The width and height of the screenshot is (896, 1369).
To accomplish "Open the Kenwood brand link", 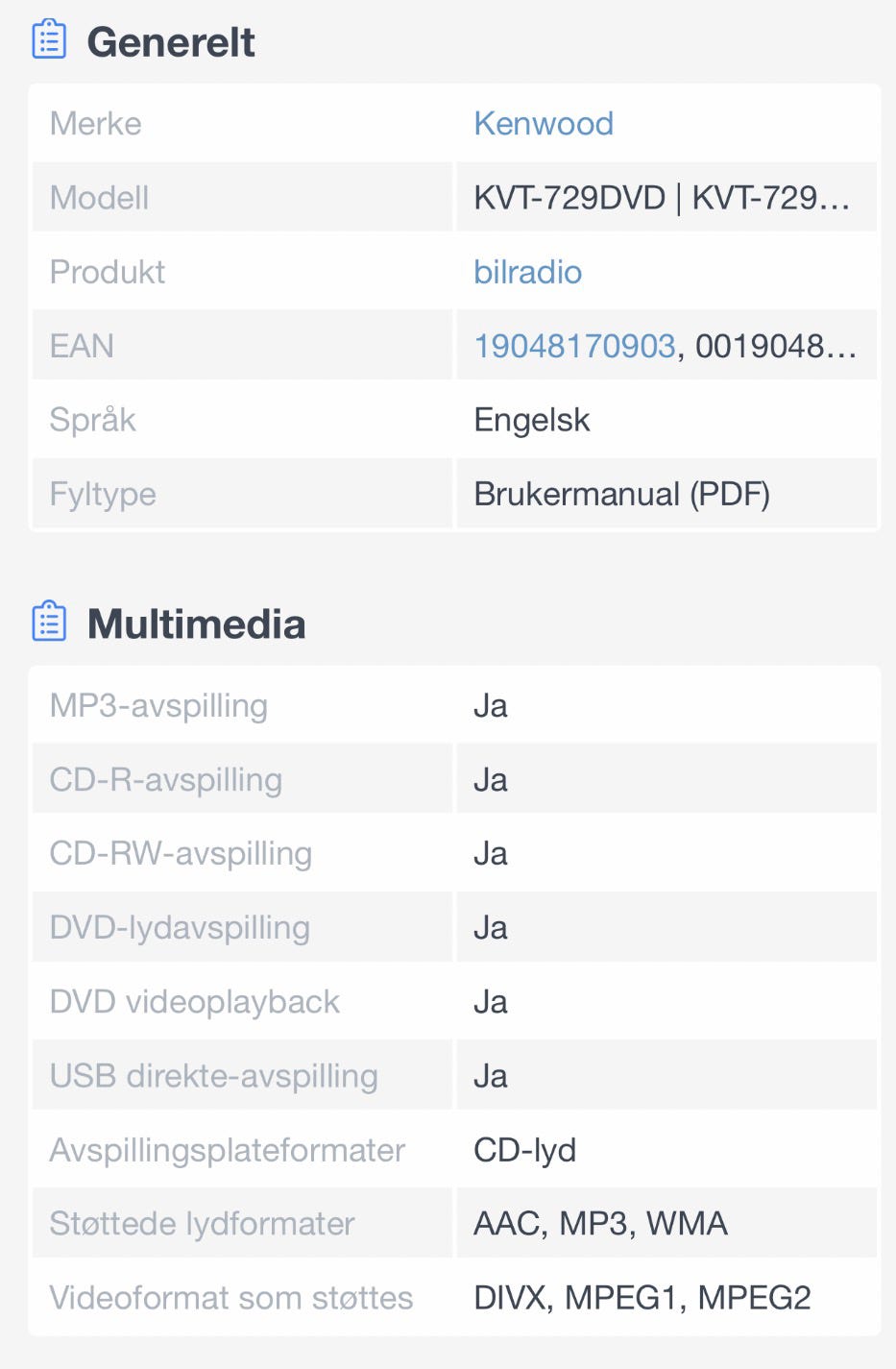I will [544, 124].
